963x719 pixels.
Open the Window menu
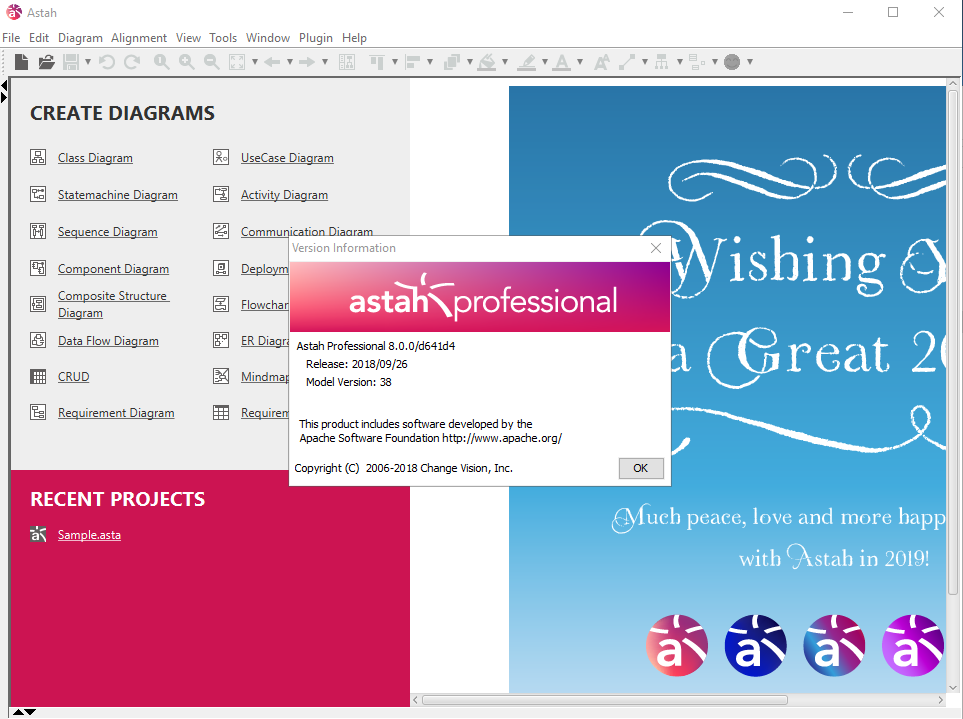268,37
